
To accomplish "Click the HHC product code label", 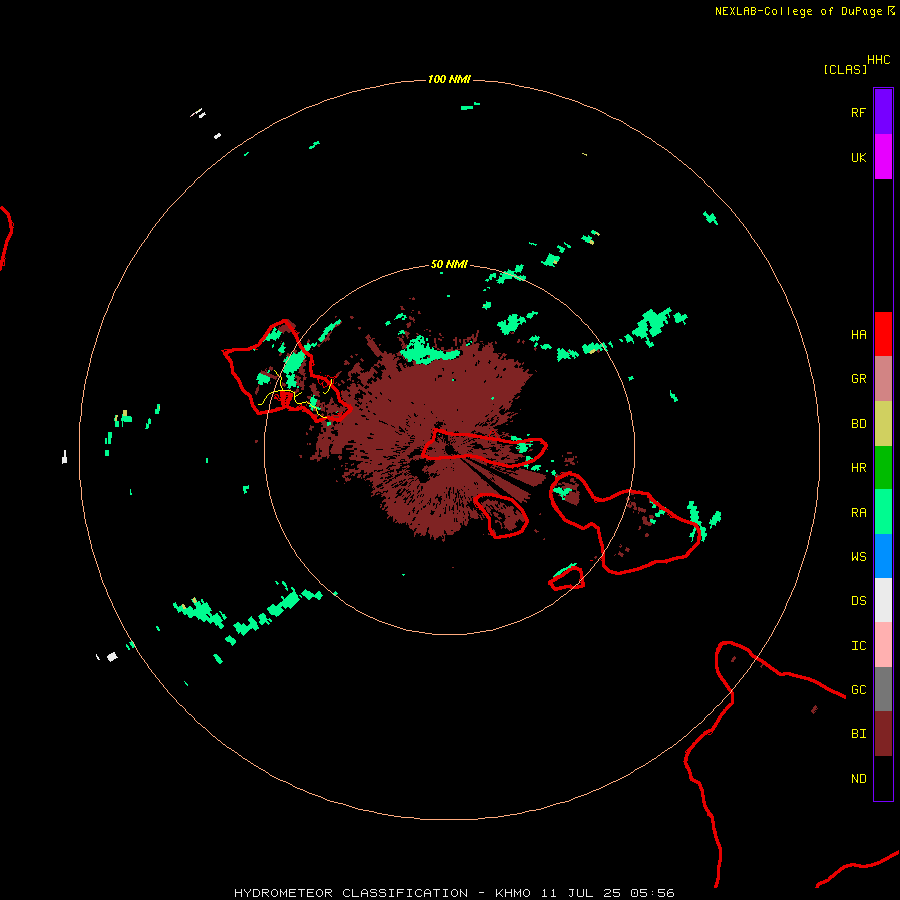I will click(x=878, y=60).
